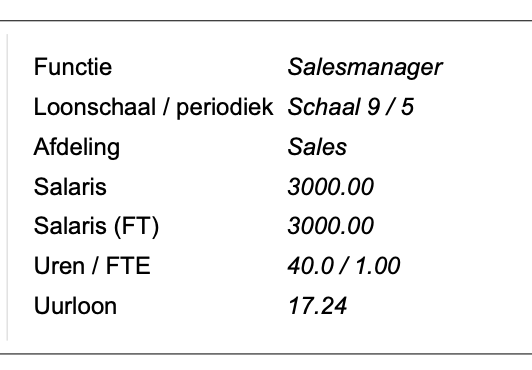Viewport: 532px width, 370px height.
Task: Click the 1.00 FTE figure
Action: [x=378, y=266]
